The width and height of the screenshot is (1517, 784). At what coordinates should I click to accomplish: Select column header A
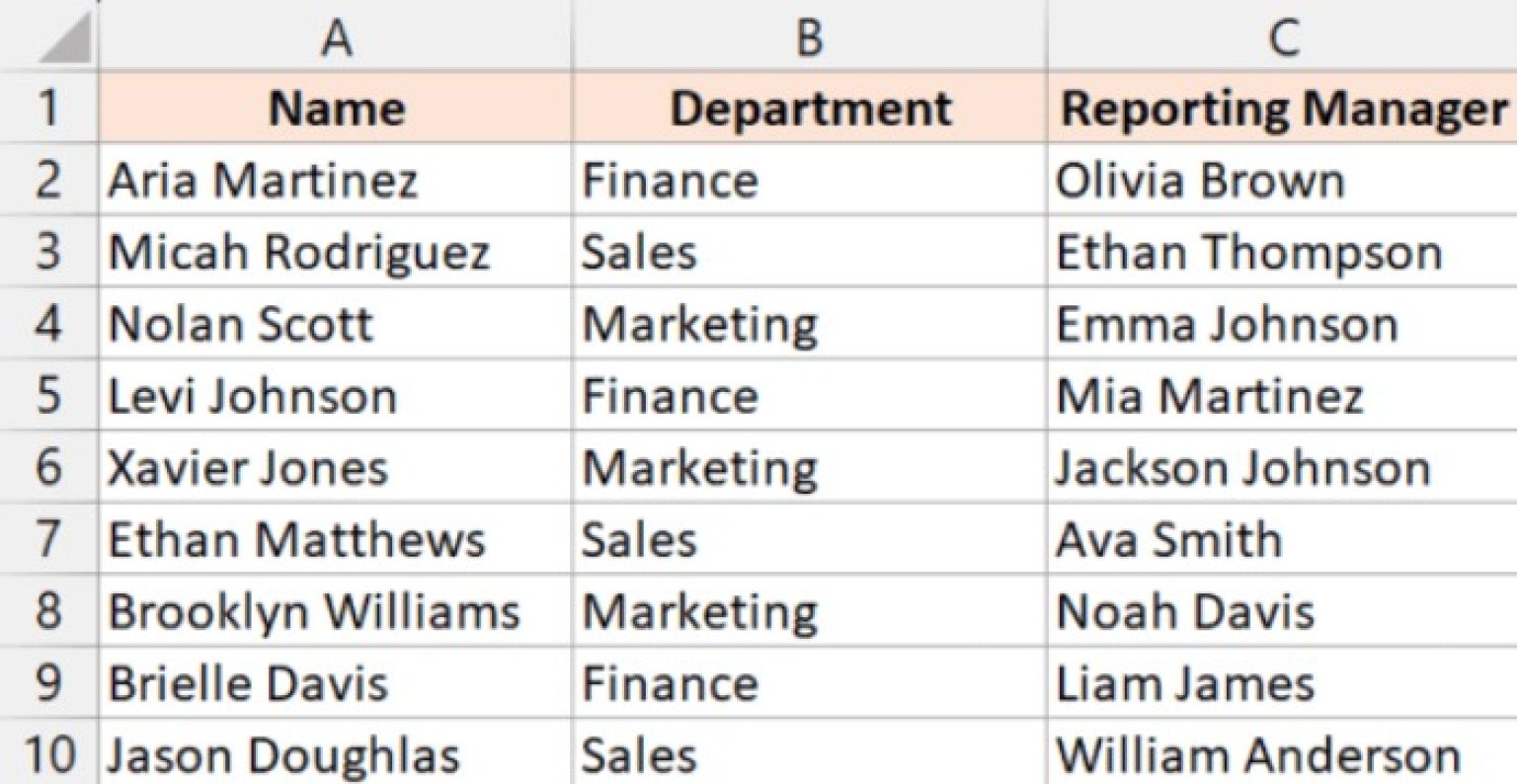click(336, 35)
